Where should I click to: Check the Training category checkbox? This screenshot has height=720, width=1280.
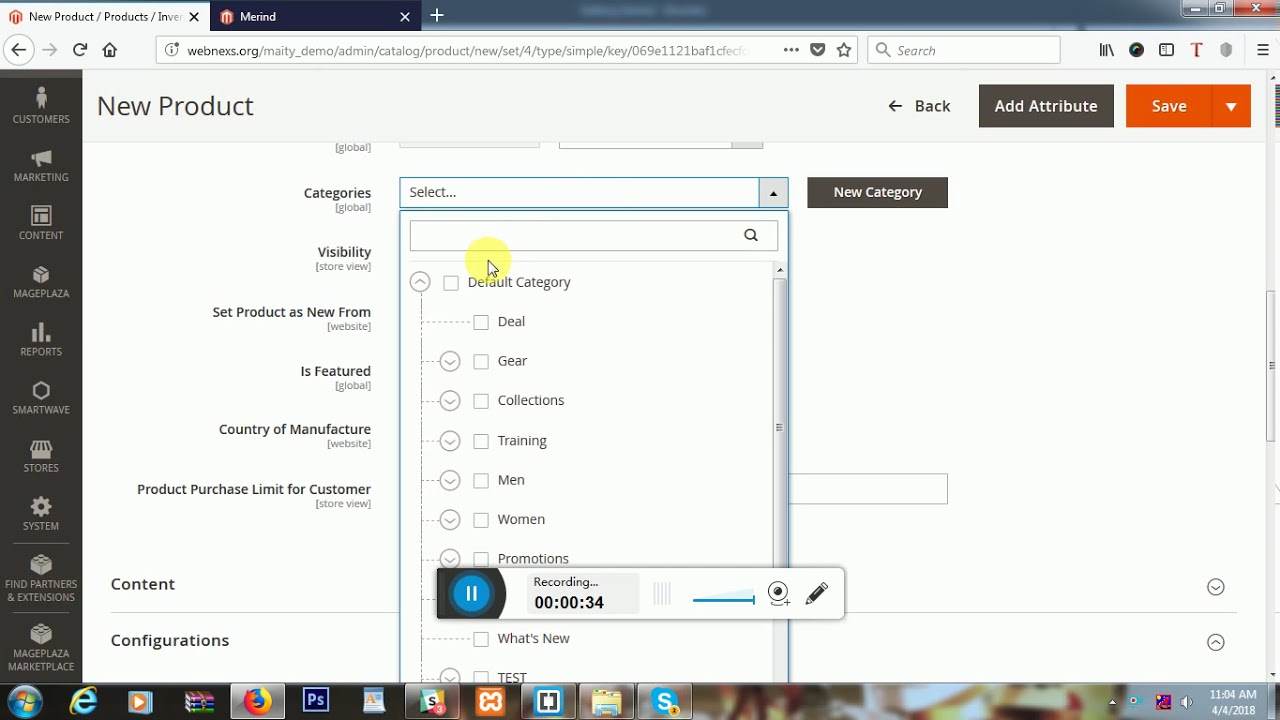(481, 441)
